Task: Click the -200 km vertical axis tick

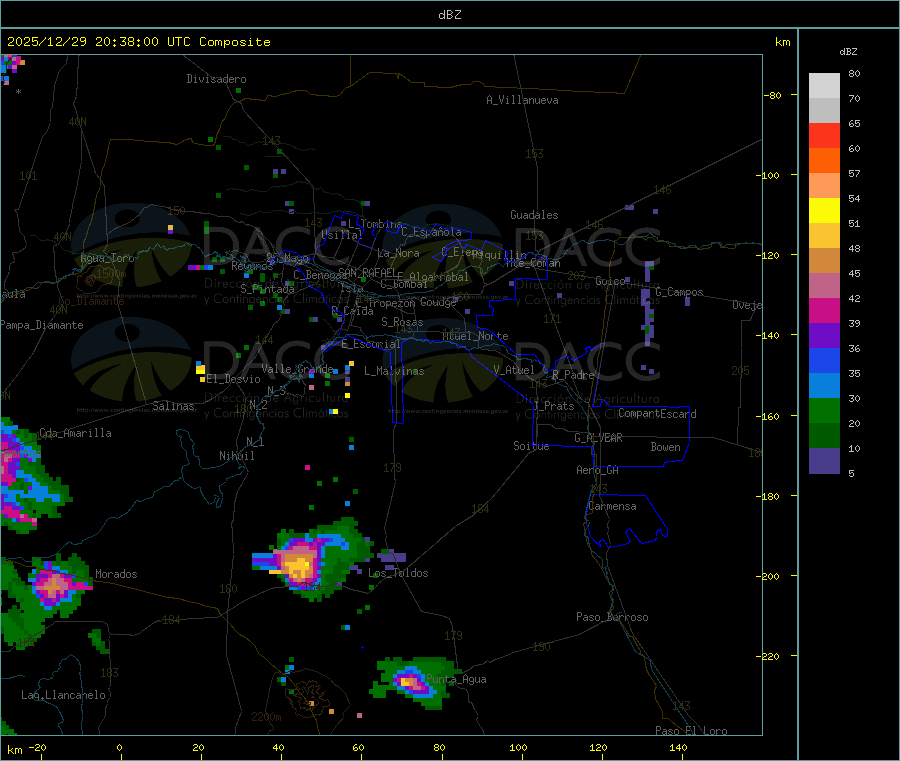Action: point(770,576)
